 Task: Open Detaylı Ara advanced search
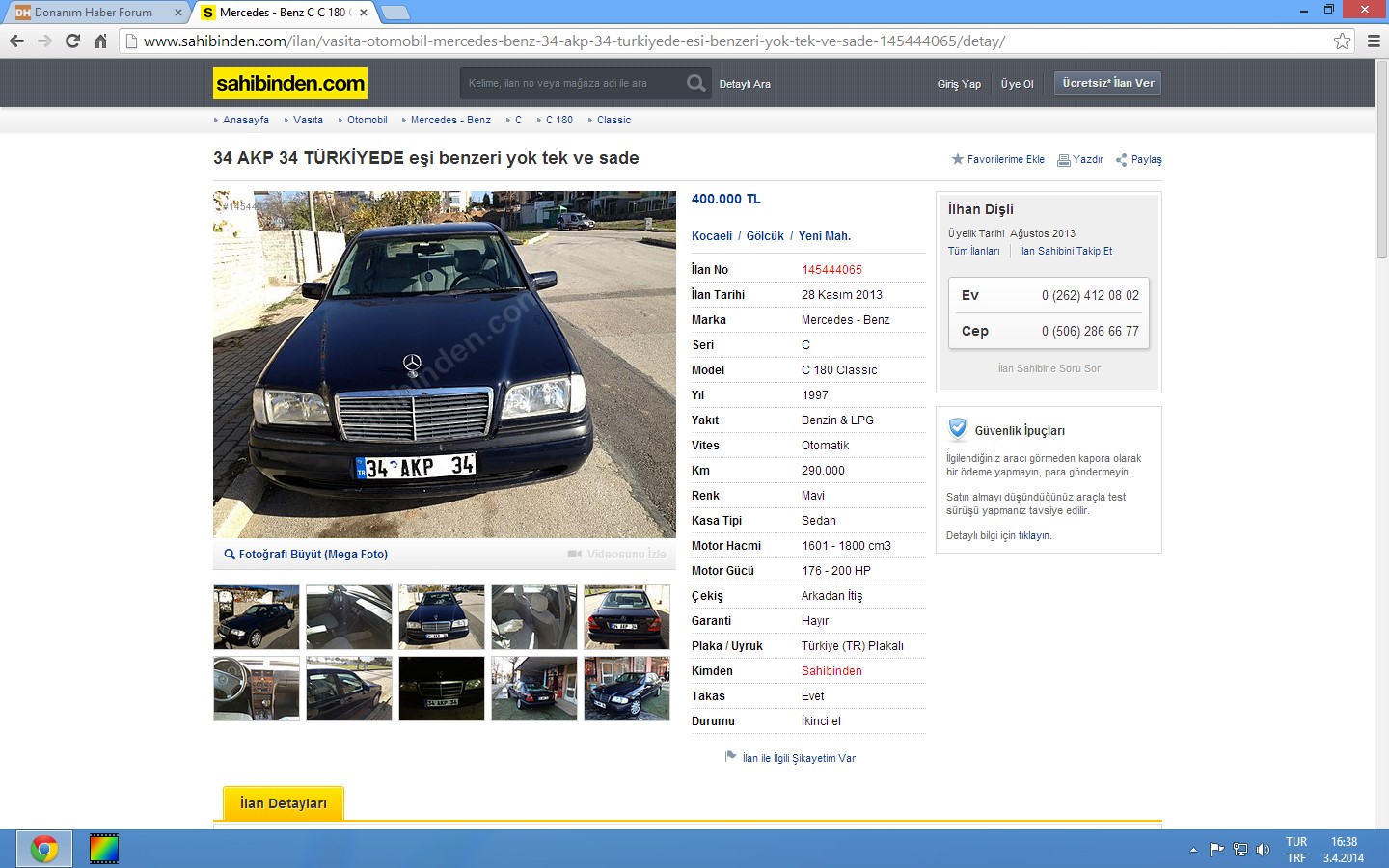(x=745, y=84)
